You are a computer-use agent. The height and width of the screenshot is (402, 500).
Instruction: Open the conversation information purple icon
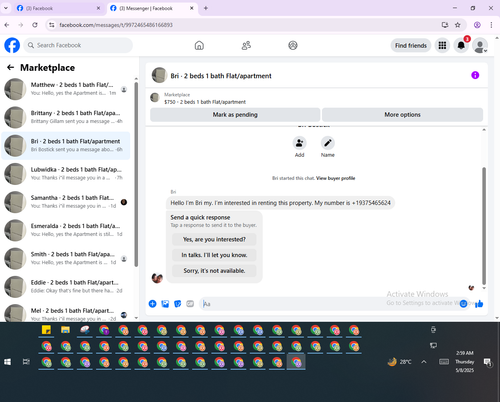pos(475,75)
